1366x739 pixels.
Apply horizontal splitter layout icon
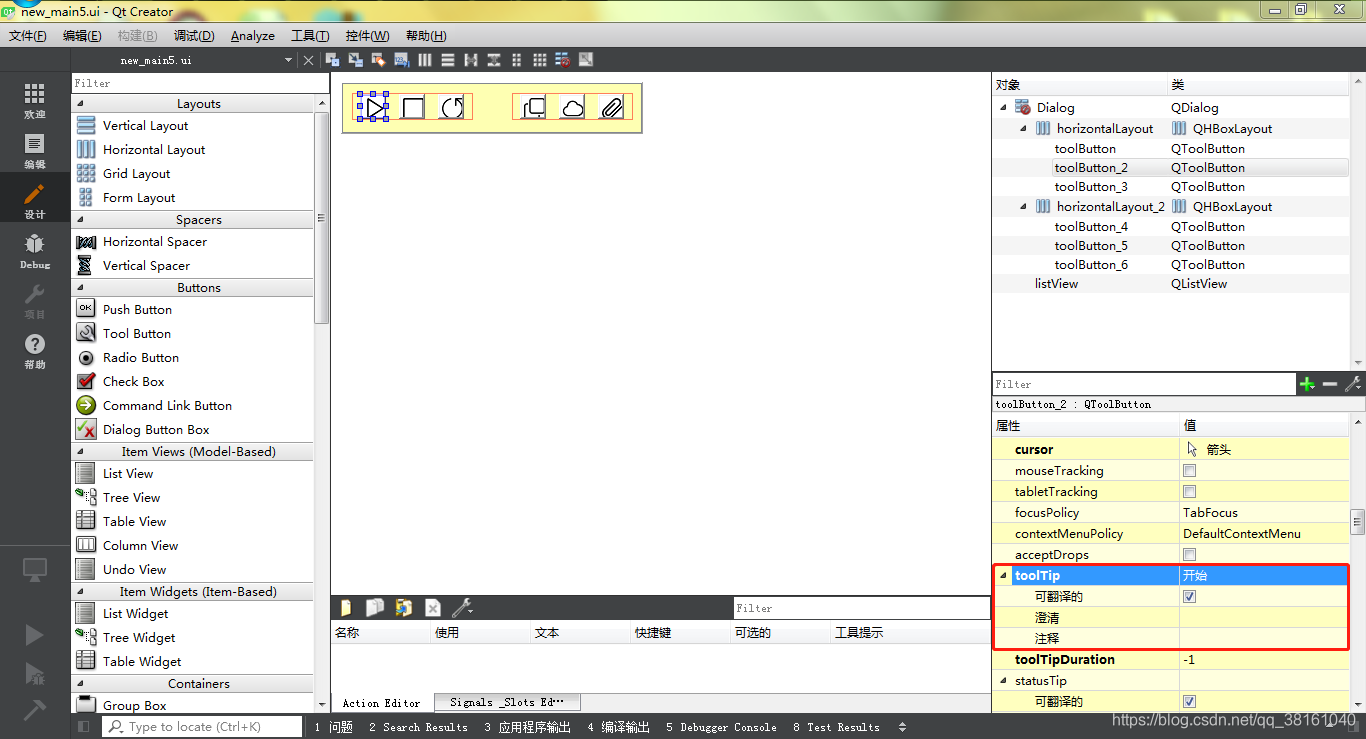(471, 60)
